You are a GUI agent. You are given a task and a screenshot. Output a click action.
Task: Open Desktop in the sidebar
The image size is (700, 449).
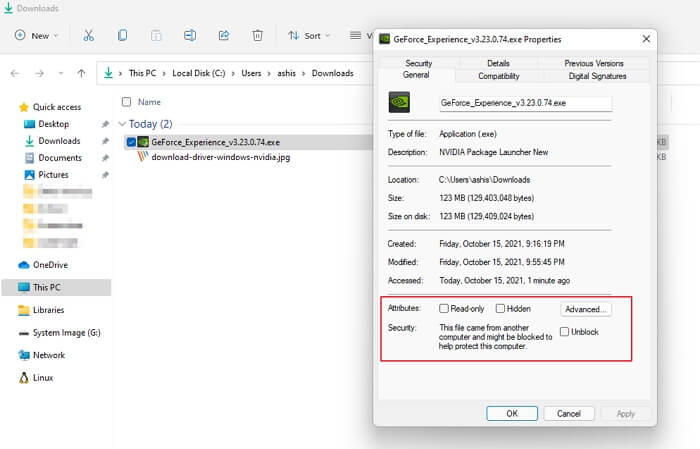coord(46,124)
